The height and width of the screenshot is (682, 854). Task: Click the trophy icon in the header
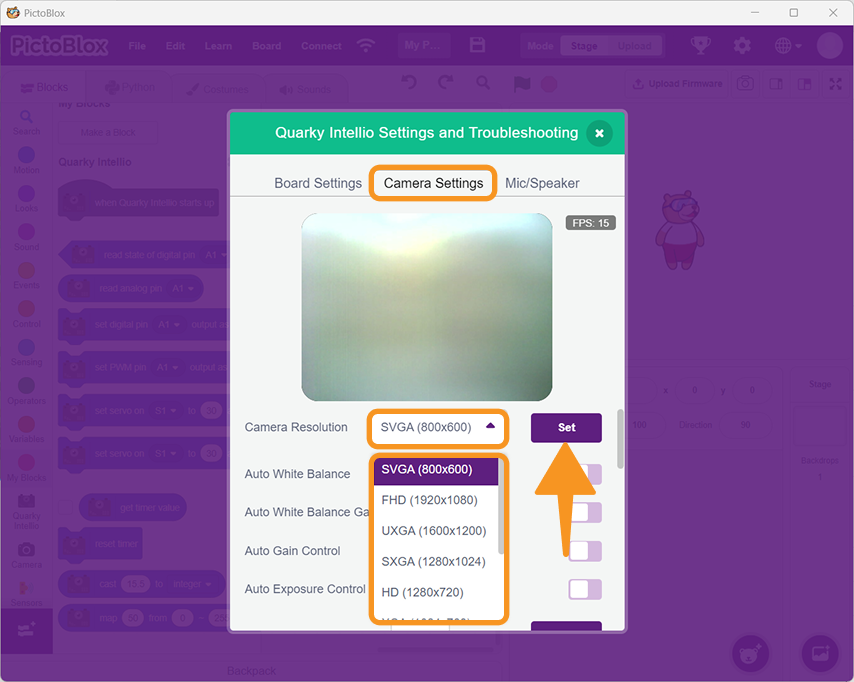point(700,46)
